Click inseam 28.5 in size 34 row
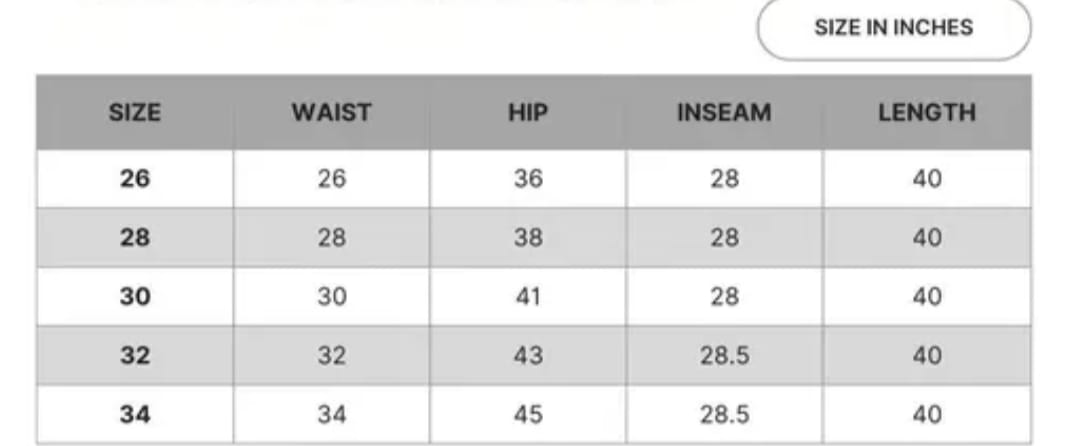This screenshot has width=1074, height=446. [x=724, y=414]
